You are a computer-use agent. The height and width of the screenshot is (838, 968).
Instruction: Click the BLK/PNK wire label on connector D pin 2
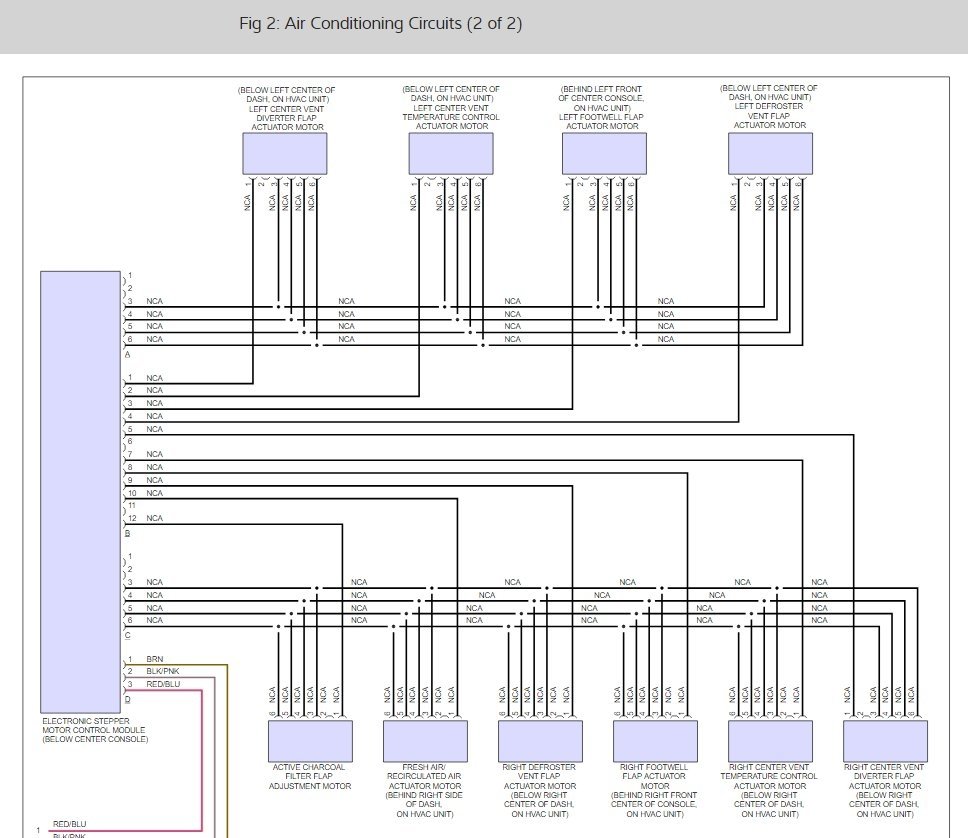(x=163, y=671)
